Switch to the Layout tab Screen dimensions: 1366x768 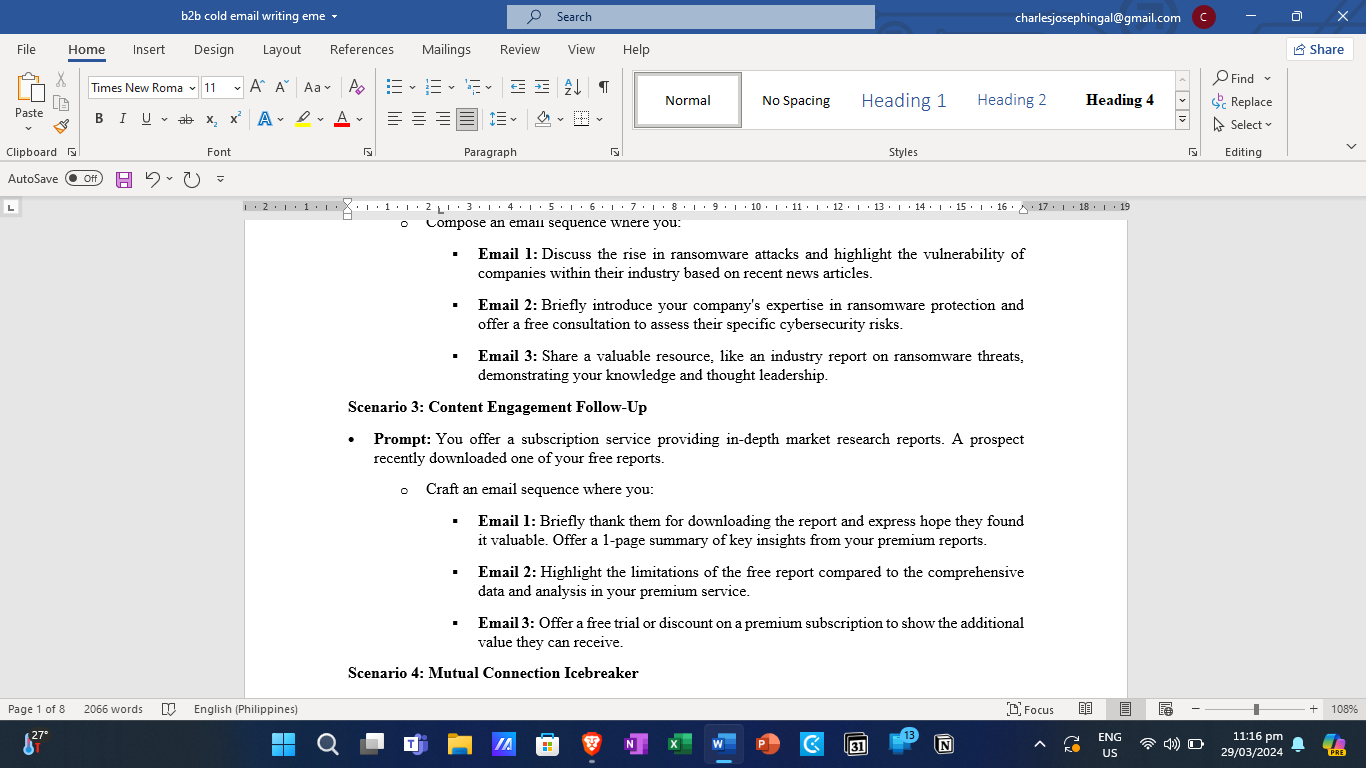click(x=282, y=49)
